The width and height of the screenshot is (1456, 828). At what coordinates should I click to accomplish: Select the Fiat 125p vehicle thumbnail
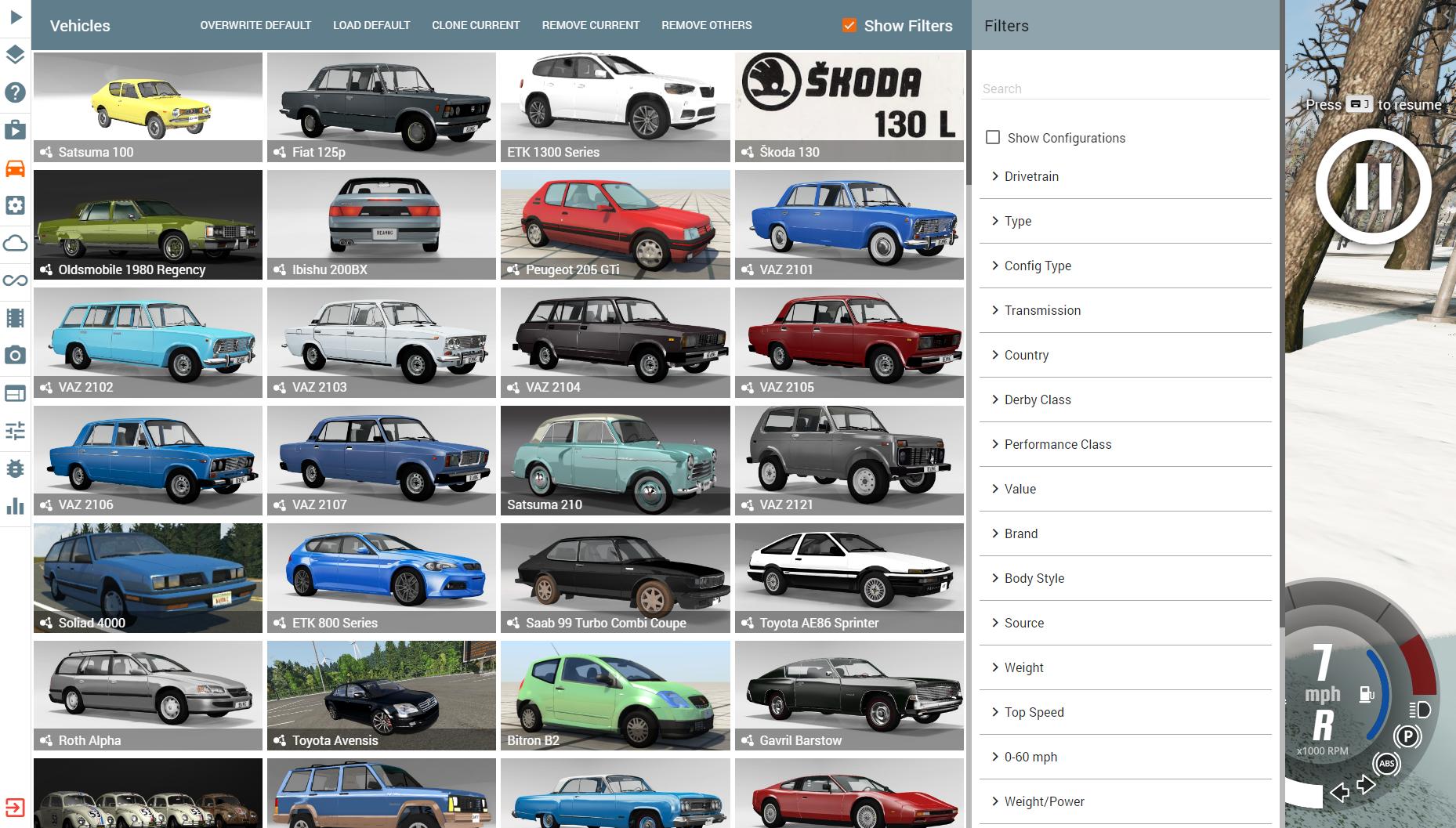click(382, 107)
